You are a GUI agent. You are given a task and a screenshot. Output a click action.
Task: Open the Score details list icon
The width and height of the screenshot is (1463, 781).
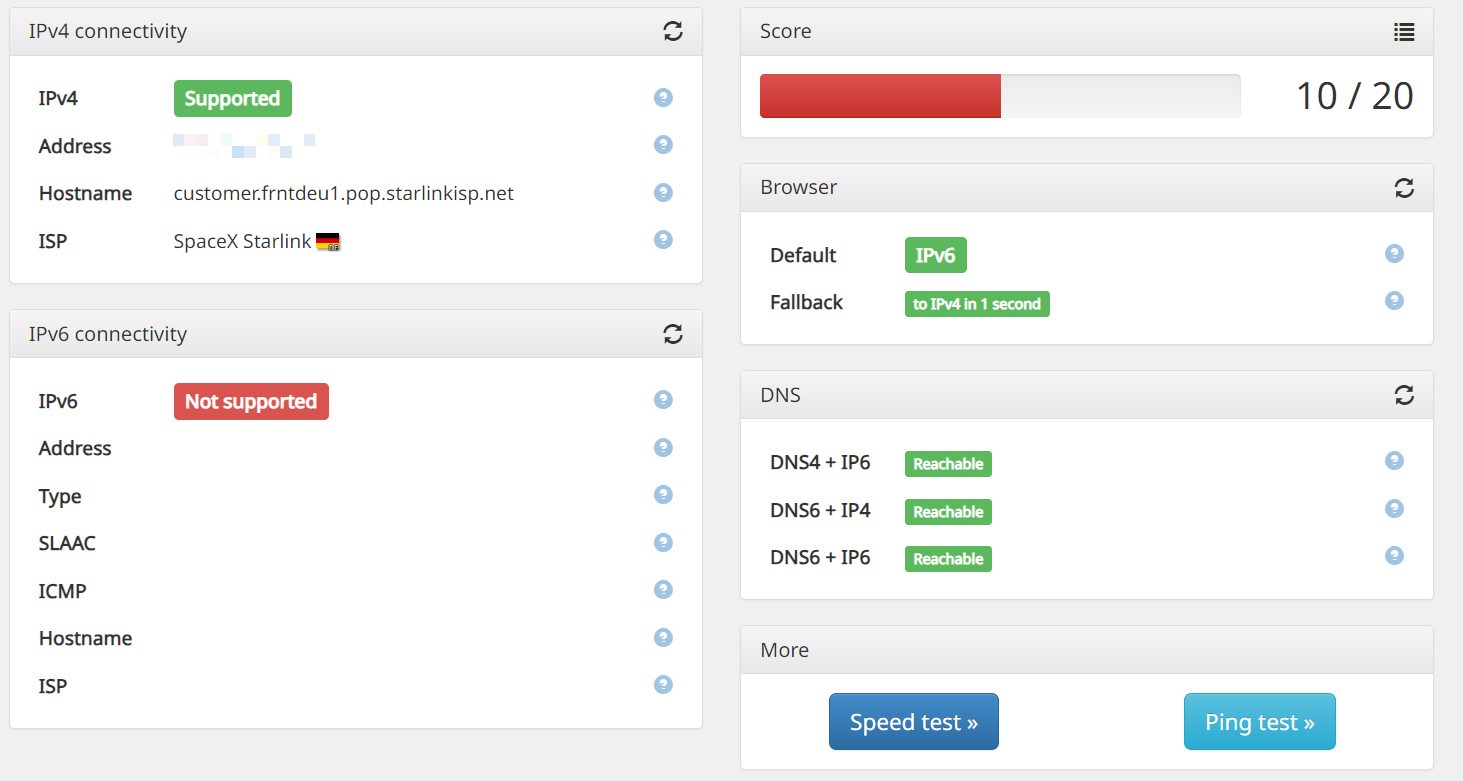tap(1404, 32)
